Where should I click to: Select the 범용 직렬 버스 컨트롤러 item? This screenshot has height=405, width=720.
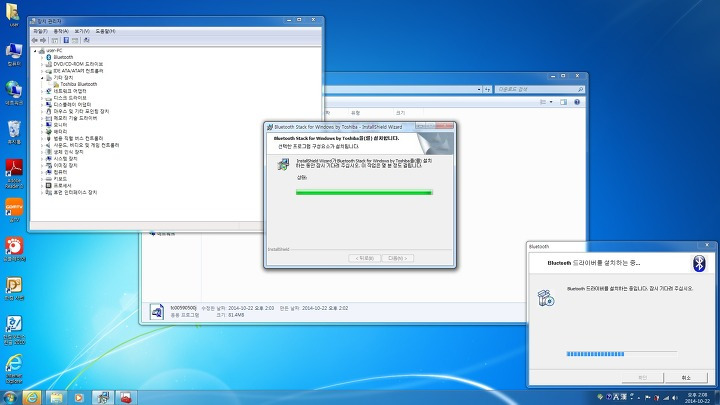click(x=78, y=138)
